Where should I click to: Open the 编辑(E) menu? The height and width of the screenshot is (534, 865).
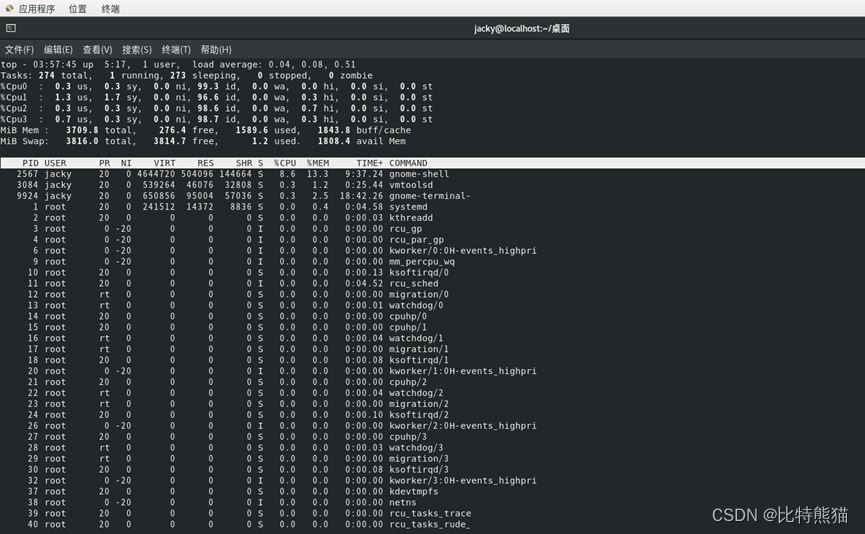tap(58, 49)
